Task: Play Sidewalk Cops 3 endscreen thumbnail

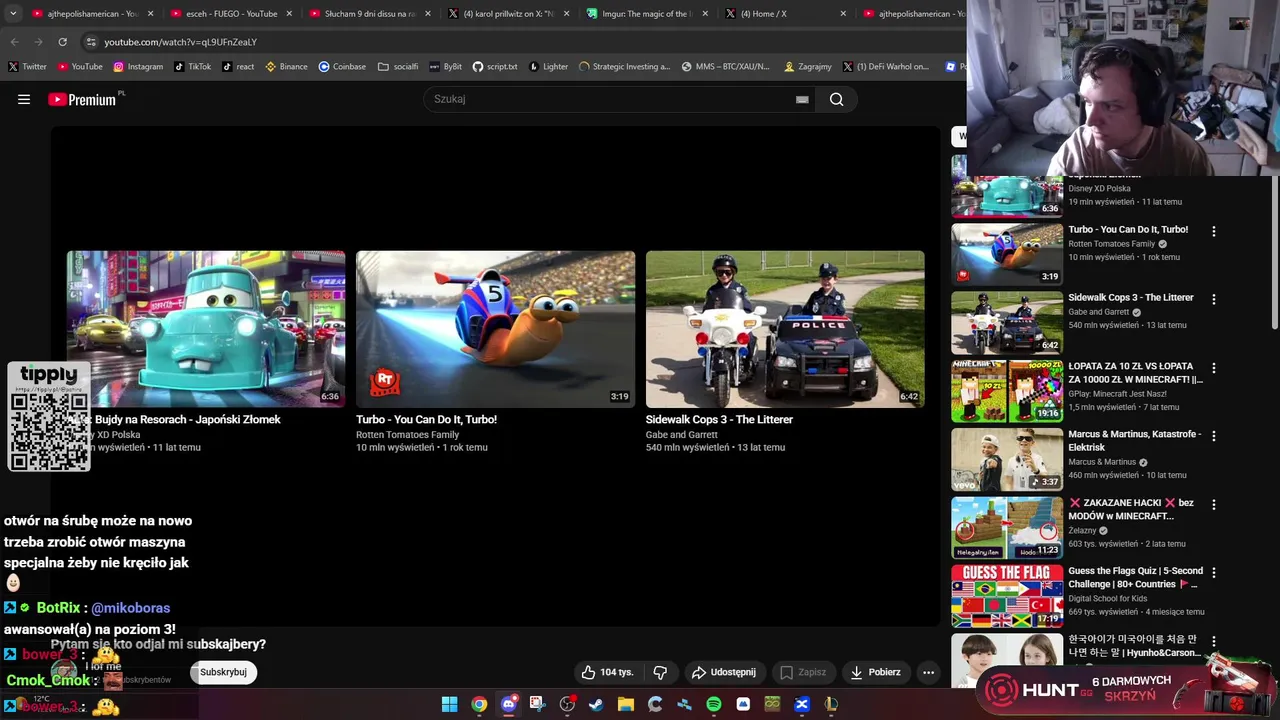Action: point(785,329)
